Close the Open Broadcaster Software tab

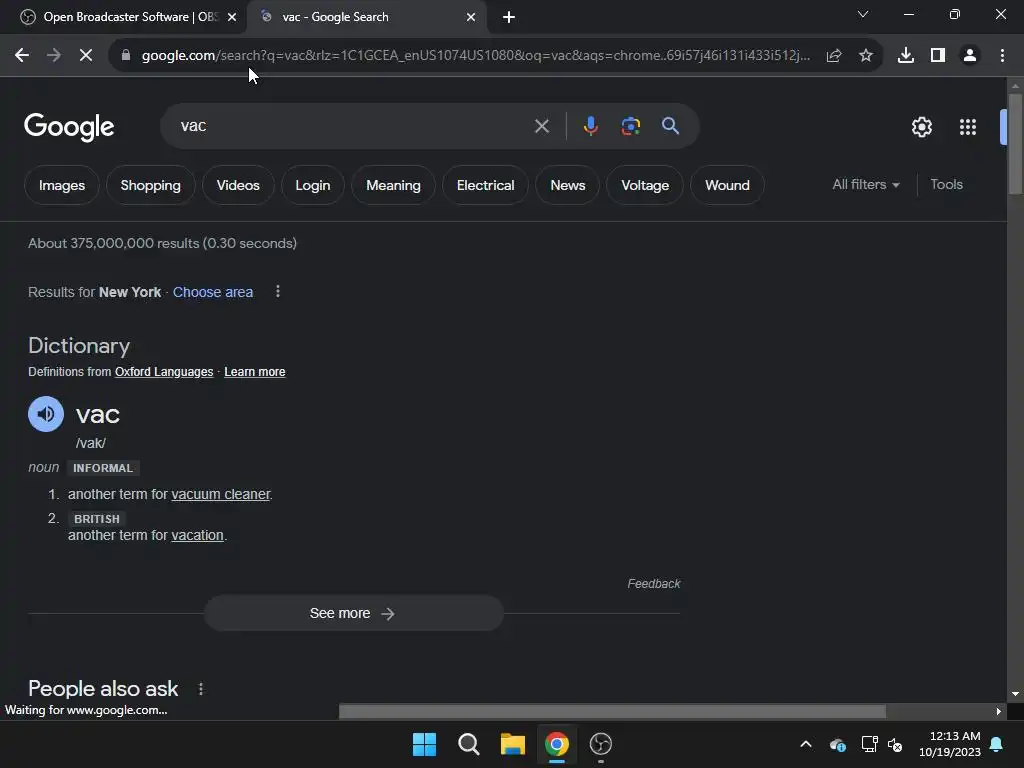232,17
